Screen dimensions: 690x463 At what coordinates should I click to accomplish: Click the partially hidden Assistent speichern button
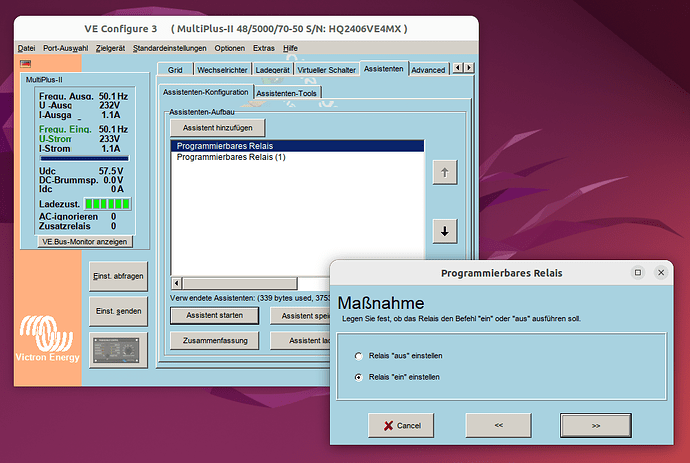point(300,316)
